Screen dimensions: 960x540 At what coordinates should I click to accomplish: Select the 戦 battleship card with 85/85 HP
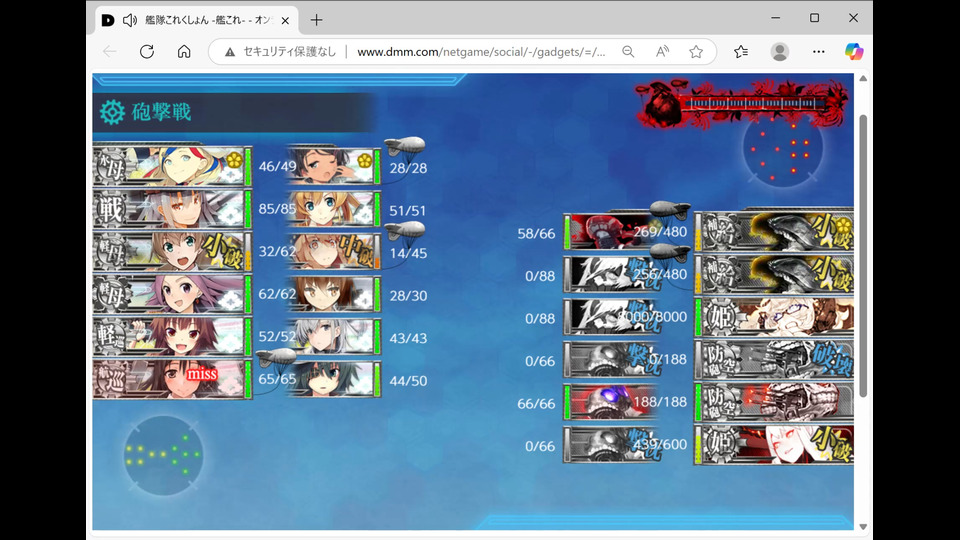[x=172, y=209]
